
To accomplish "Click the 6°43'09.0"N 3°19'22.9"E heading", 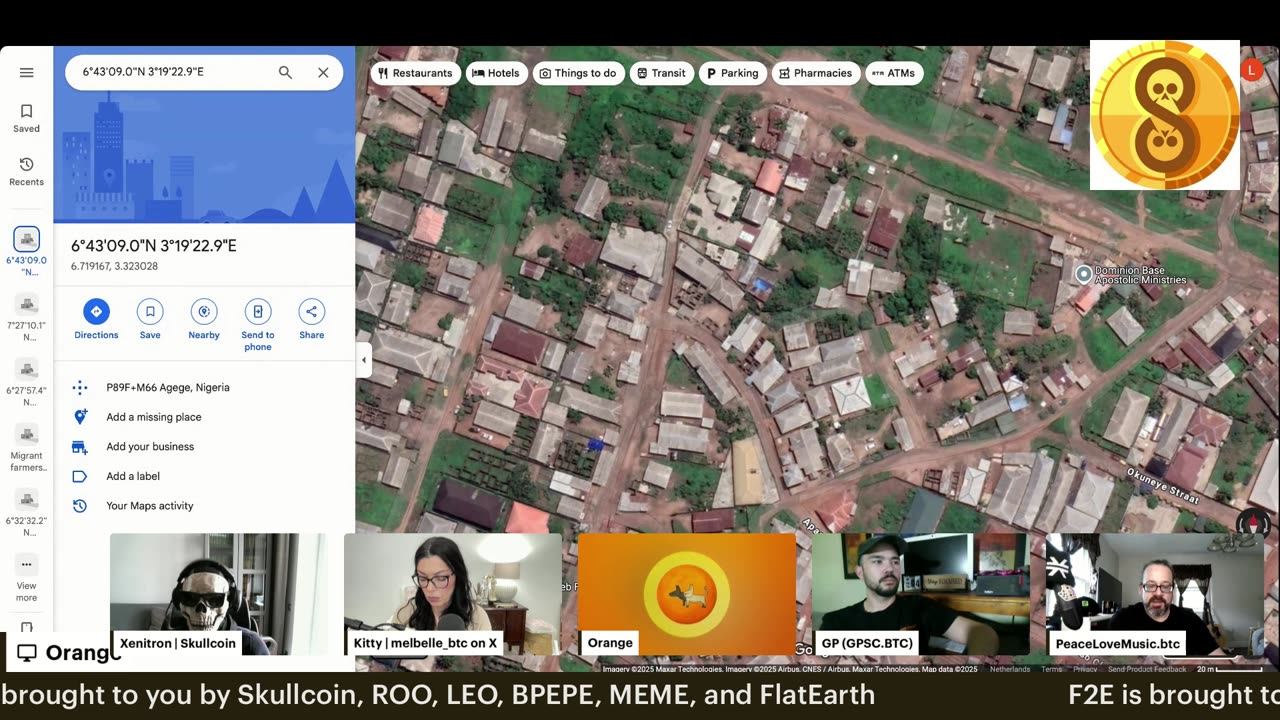I will click(x=154, y=246).
